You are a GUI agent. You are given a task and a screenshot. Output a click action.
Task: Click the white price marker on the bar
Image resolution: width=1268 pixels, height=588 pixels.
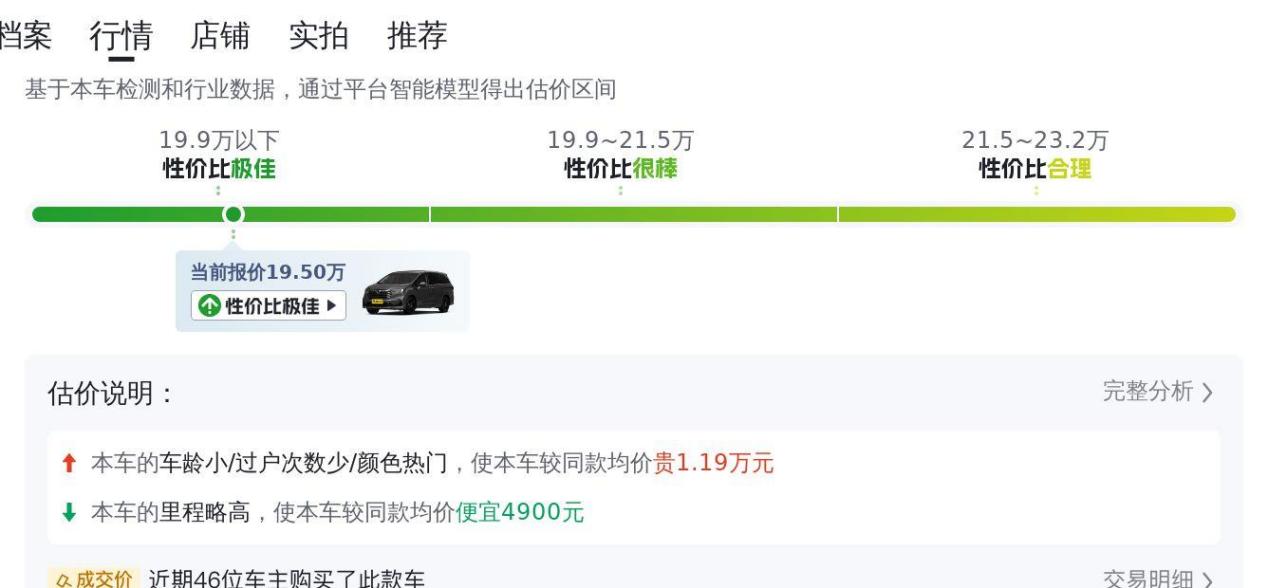click(x=233, y=214)
